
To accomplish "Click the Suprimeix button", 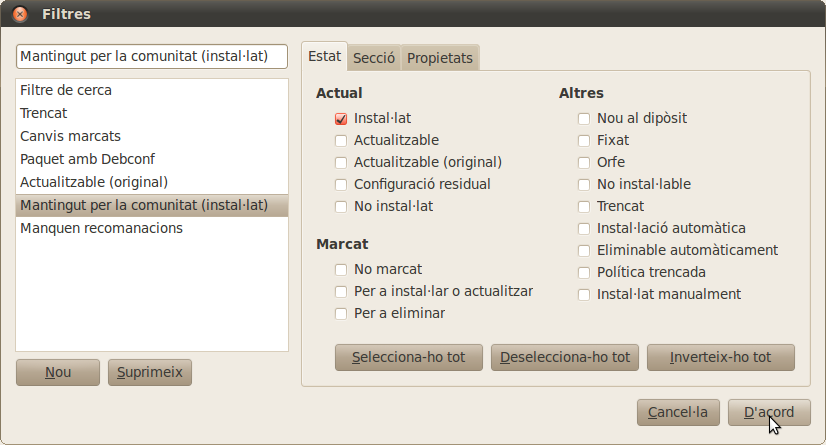I will pyautogui.click(x=149, y=372).
